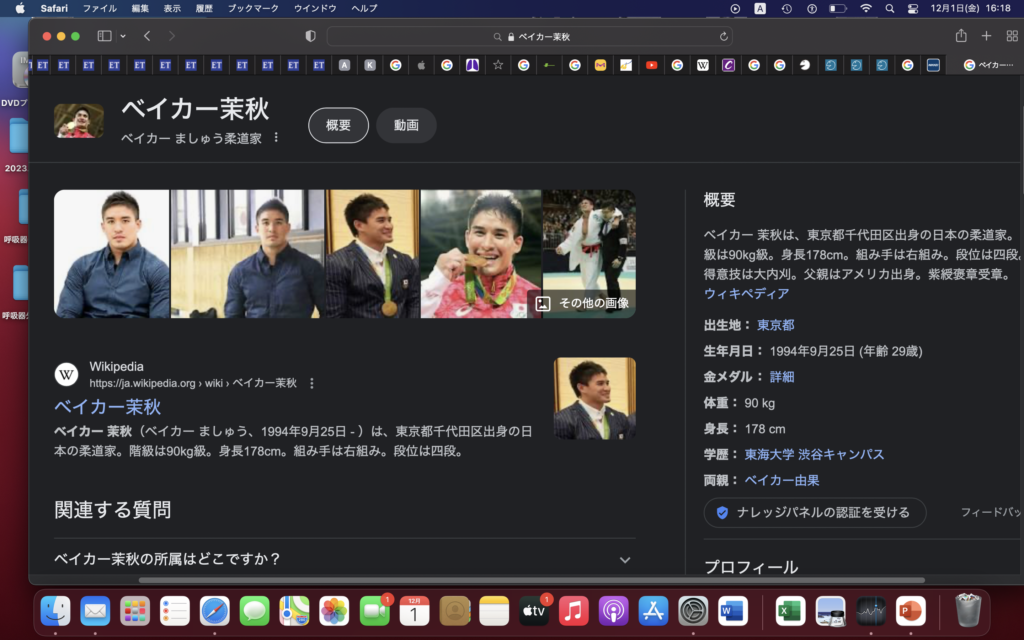Open Excel from the Dock
Viewport: 1024px width, 640px height.
tap(790, 610)
